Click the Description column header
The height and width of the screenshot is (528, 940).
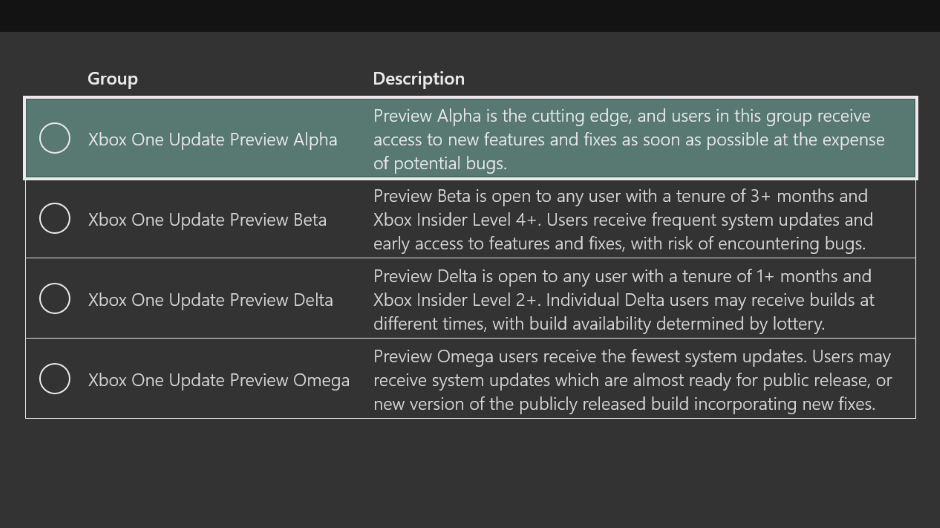click(x=418, y=78)
